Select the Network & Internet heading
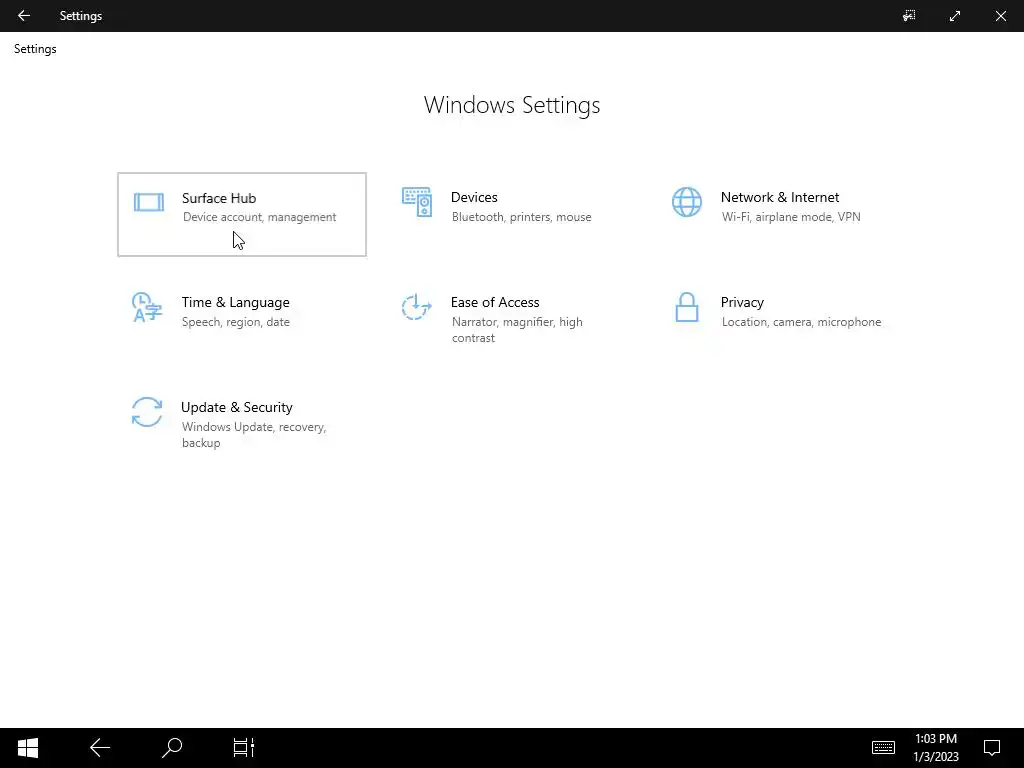This screenshot has width=1024, height=768. pyautogui.click(x=780, y=197)
